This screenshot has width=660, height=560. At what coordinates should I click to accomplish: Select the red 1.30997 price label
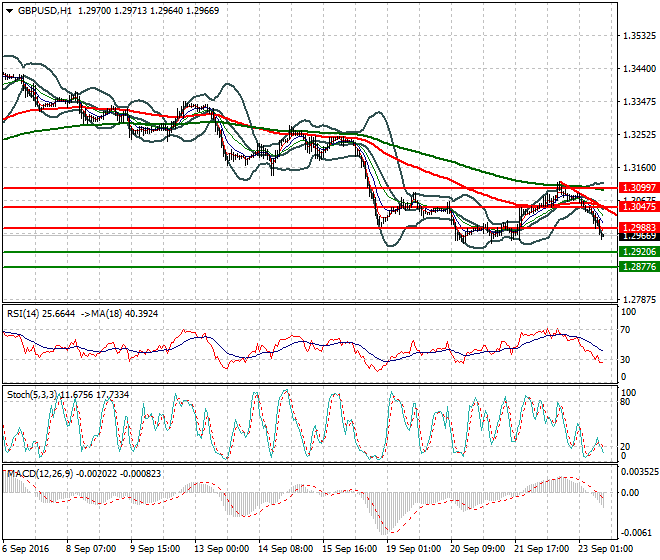pos(637,187)
